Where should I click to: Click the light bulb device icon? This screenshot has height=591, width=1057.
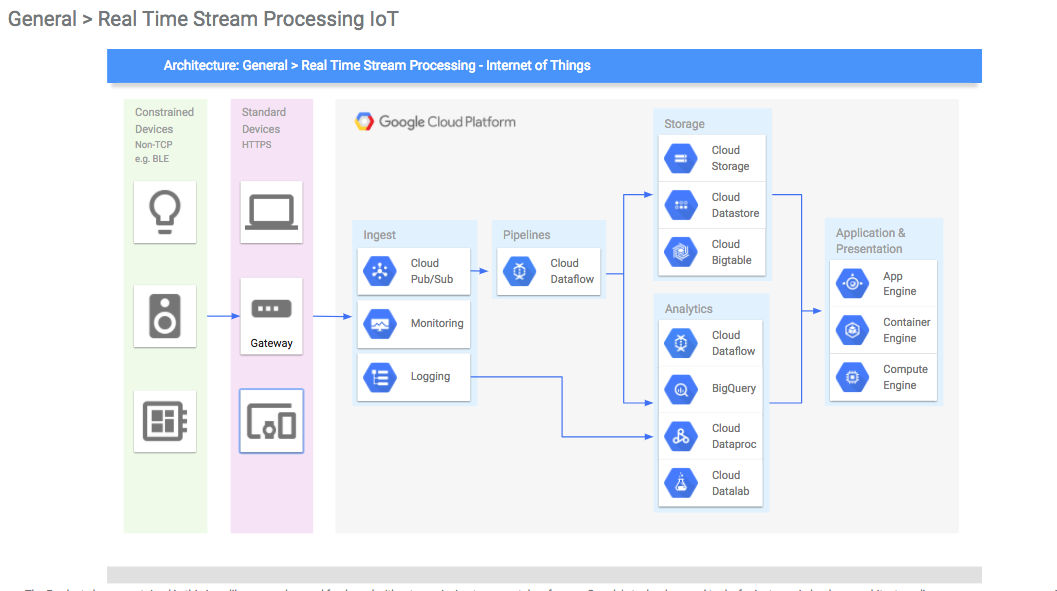pyautogui.click(x=164, y=212)
